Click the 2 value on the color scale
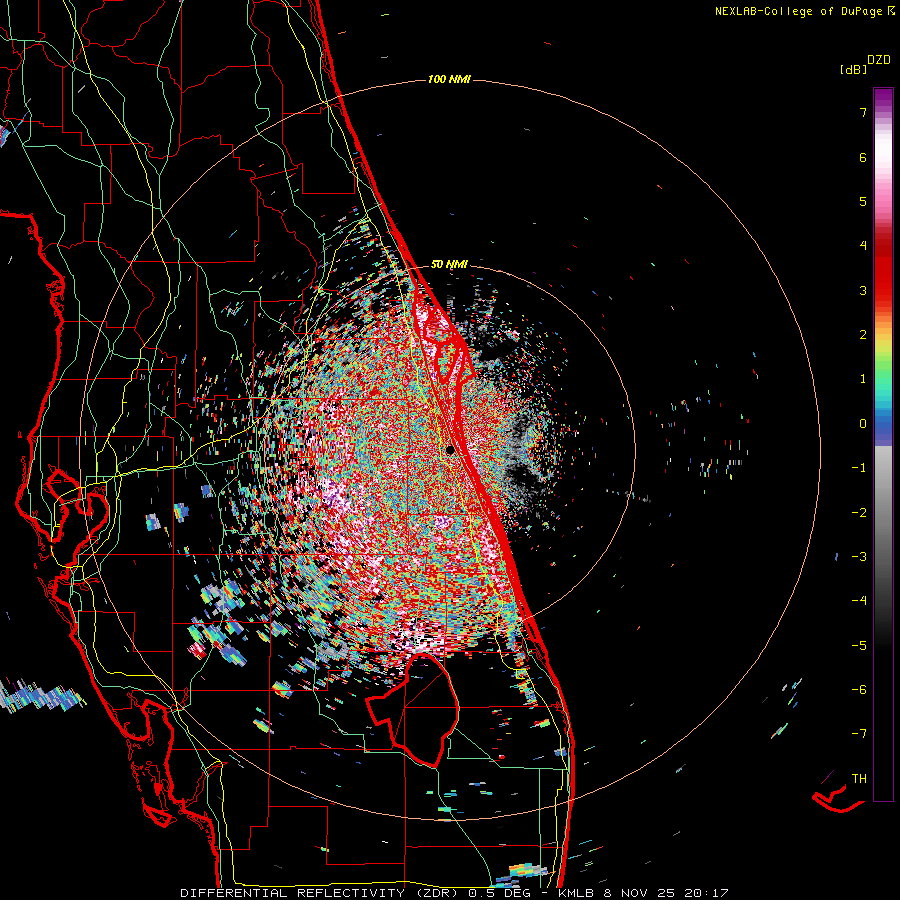 [x=863, y=335]
